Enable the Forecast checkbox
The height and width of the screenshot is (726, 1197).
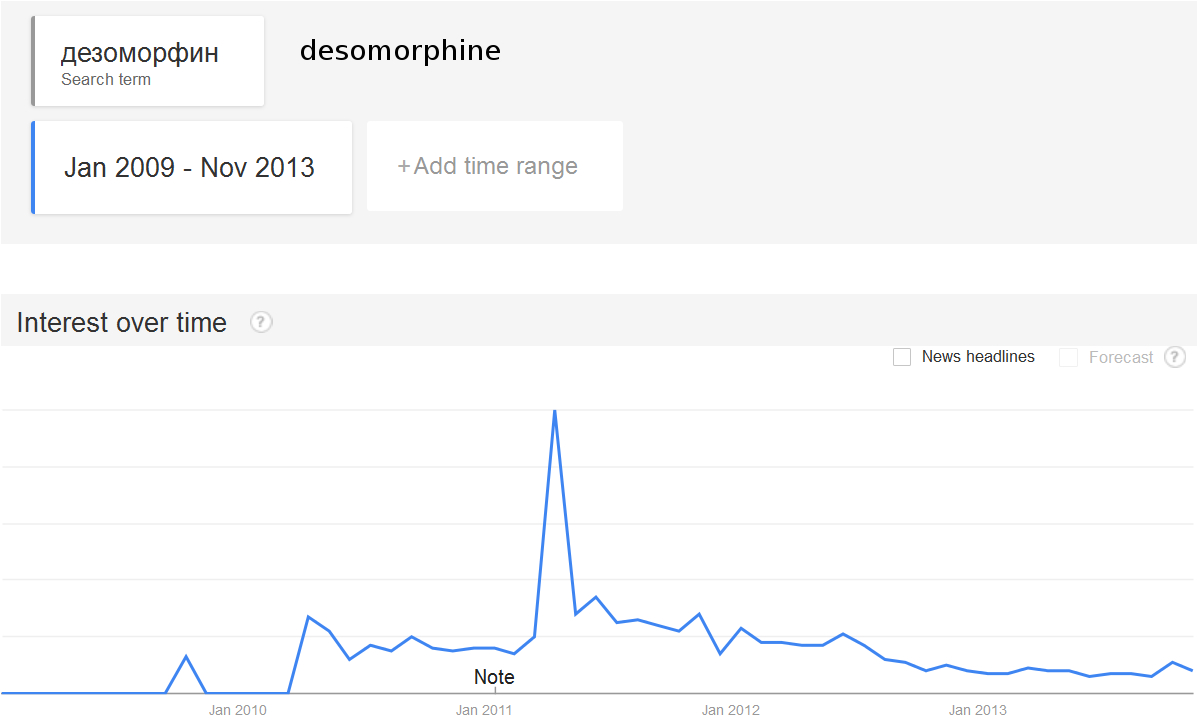point(1068,357)
